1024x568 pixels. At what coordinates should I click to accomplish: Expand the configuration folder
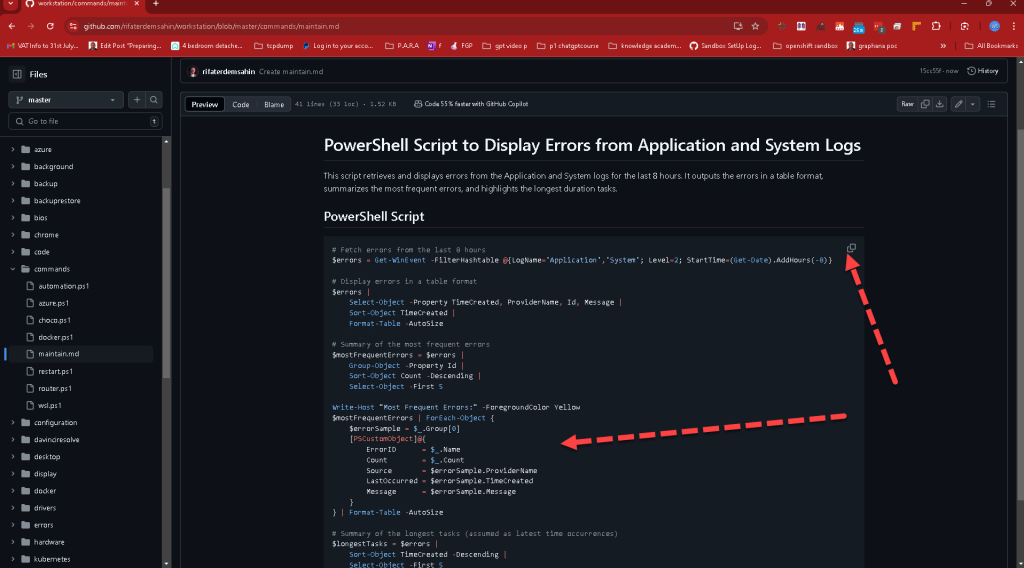(x=13, y=422)
